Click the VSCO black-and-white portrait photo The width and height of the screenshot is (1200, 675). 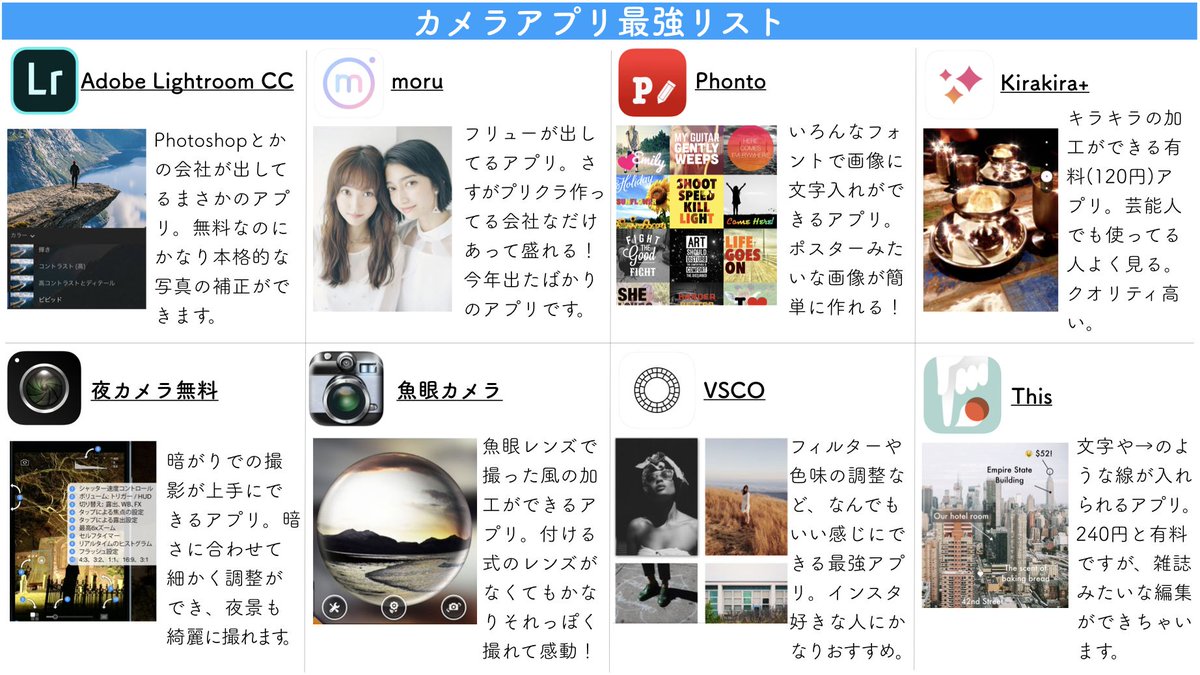click(x=656, y=496)
